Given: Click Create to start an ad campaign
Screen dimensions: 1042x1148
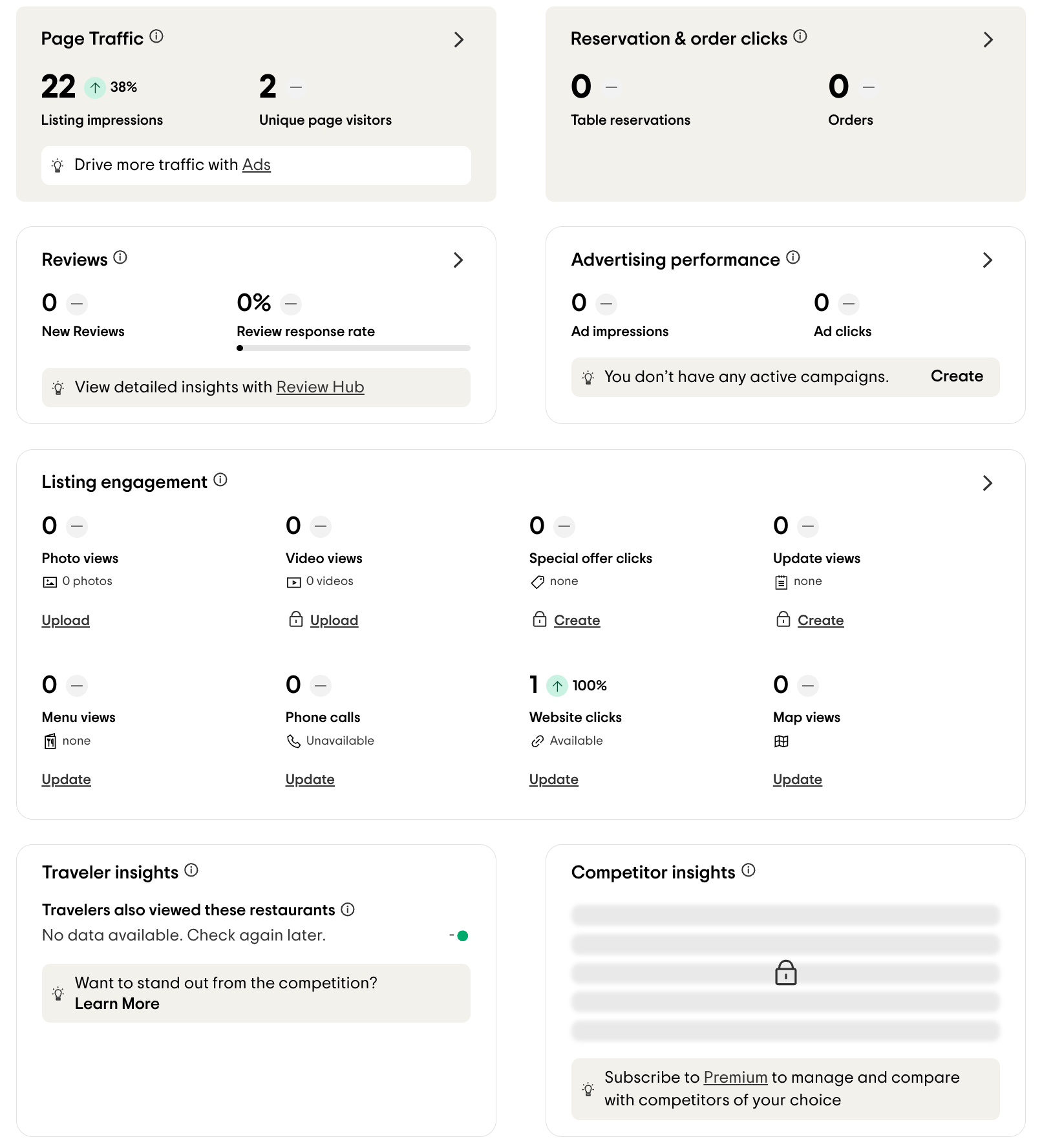Looking at the screenshot, I should [956, 376].
